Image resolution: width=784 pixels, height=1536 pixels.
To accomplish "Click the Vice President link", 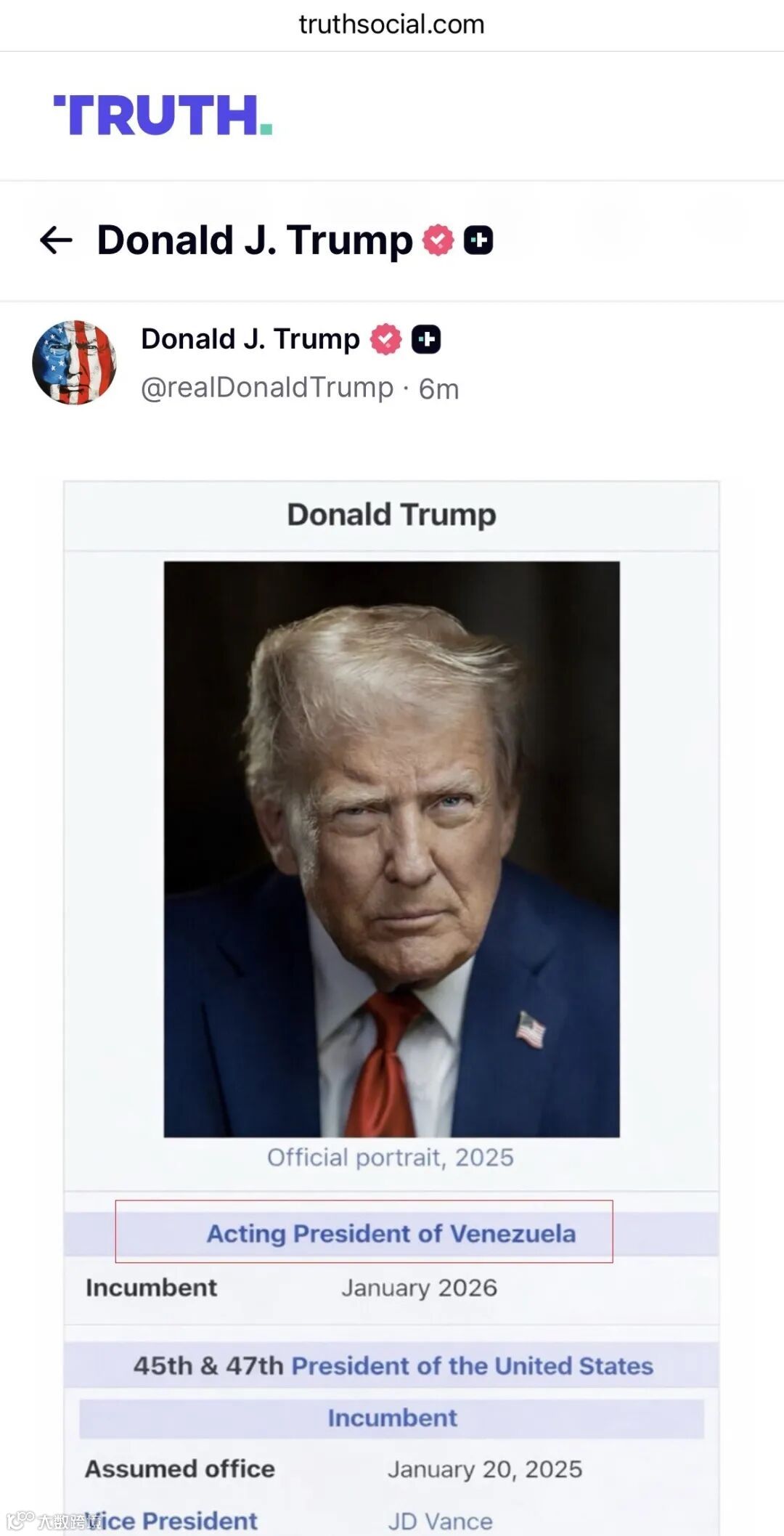I will (171, 1521).
